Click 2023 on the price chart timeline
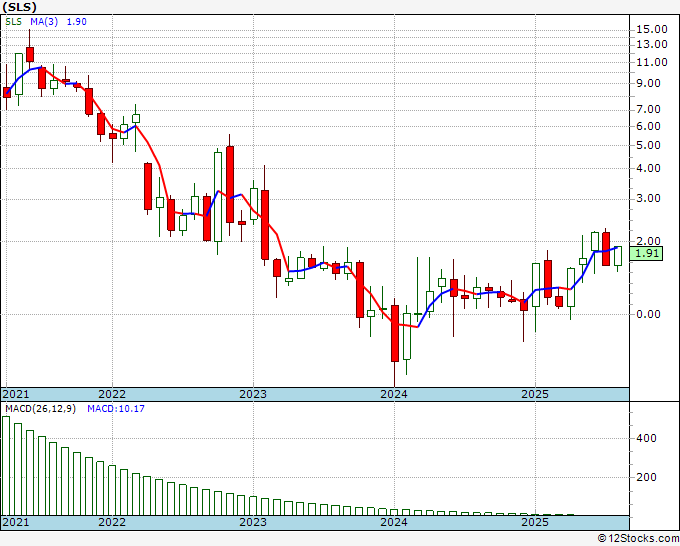 [x=253, y=394]
